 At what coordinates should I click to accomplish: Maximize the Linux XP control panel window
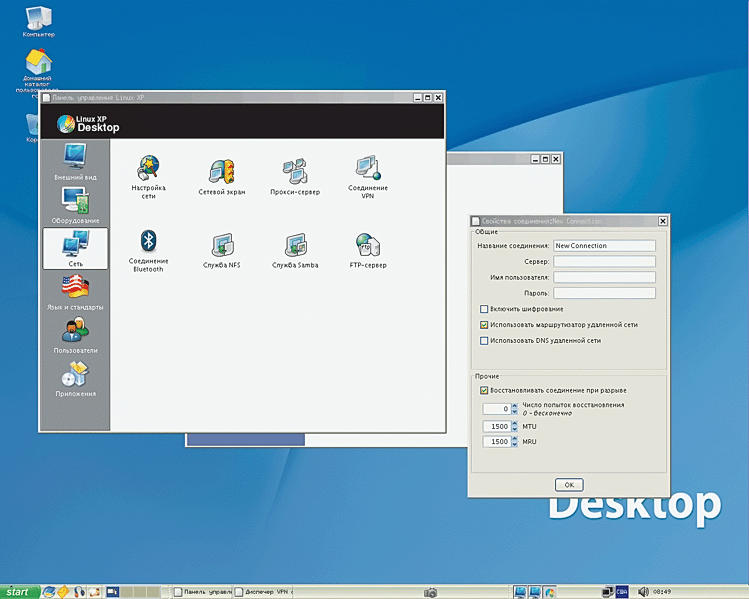coord(428,97)
